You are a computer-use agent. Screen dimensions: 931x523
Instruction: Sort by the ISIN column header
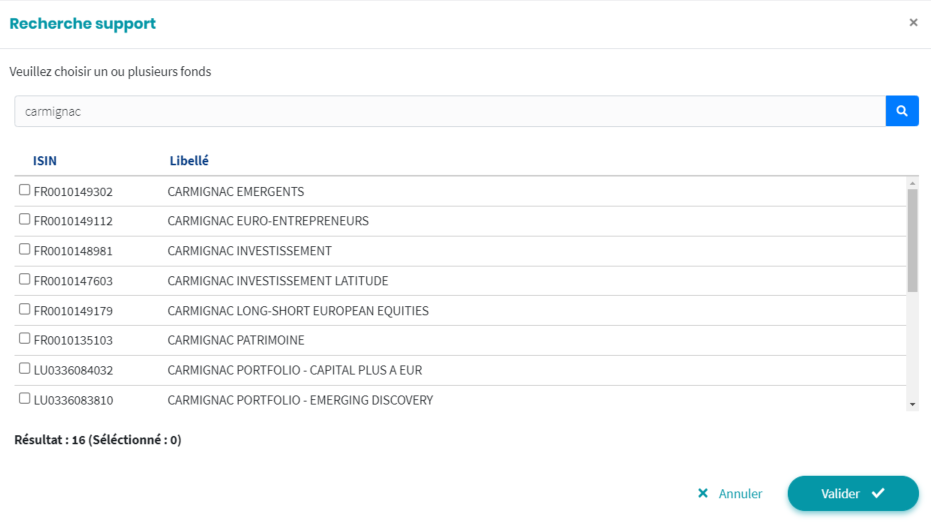click(x=45, y=161)
